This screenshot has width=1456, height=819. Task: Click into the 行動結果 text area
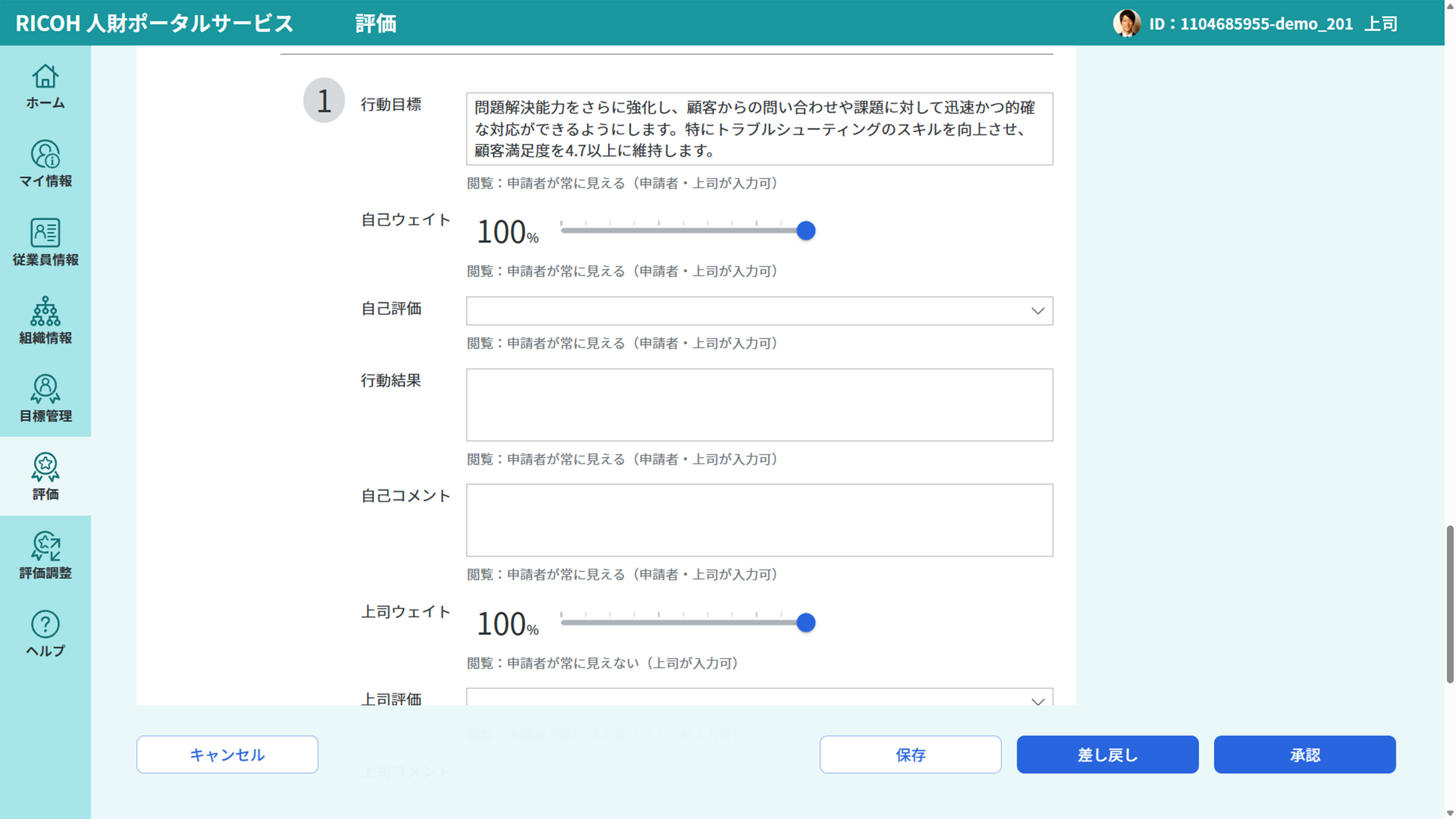[x=758, y=405]
